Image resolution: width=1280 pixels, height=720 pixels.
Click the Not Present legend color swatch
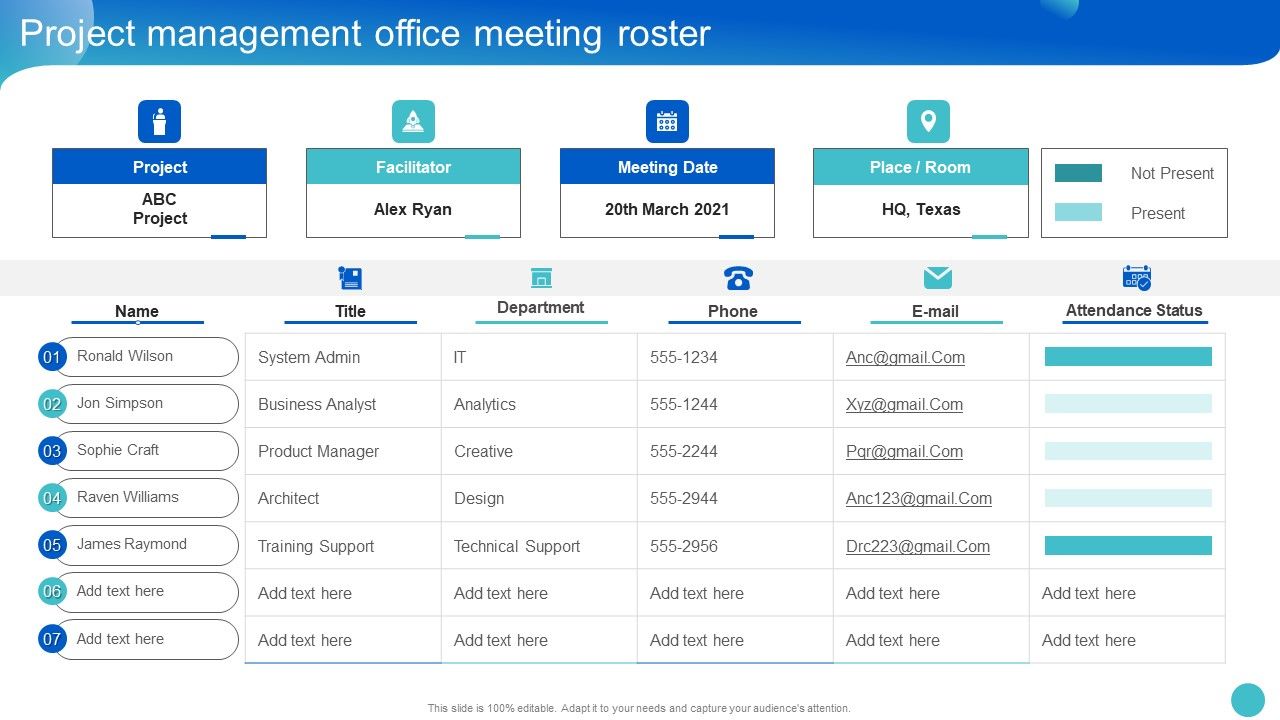1078,173
